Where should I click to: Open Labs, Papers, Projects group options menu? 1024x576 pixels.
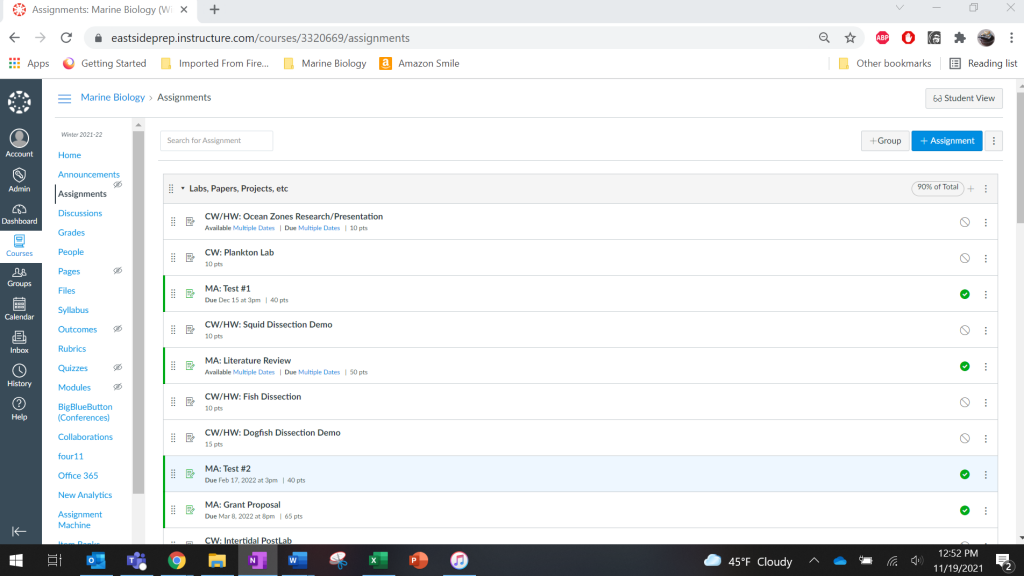[x=985, y=189]
